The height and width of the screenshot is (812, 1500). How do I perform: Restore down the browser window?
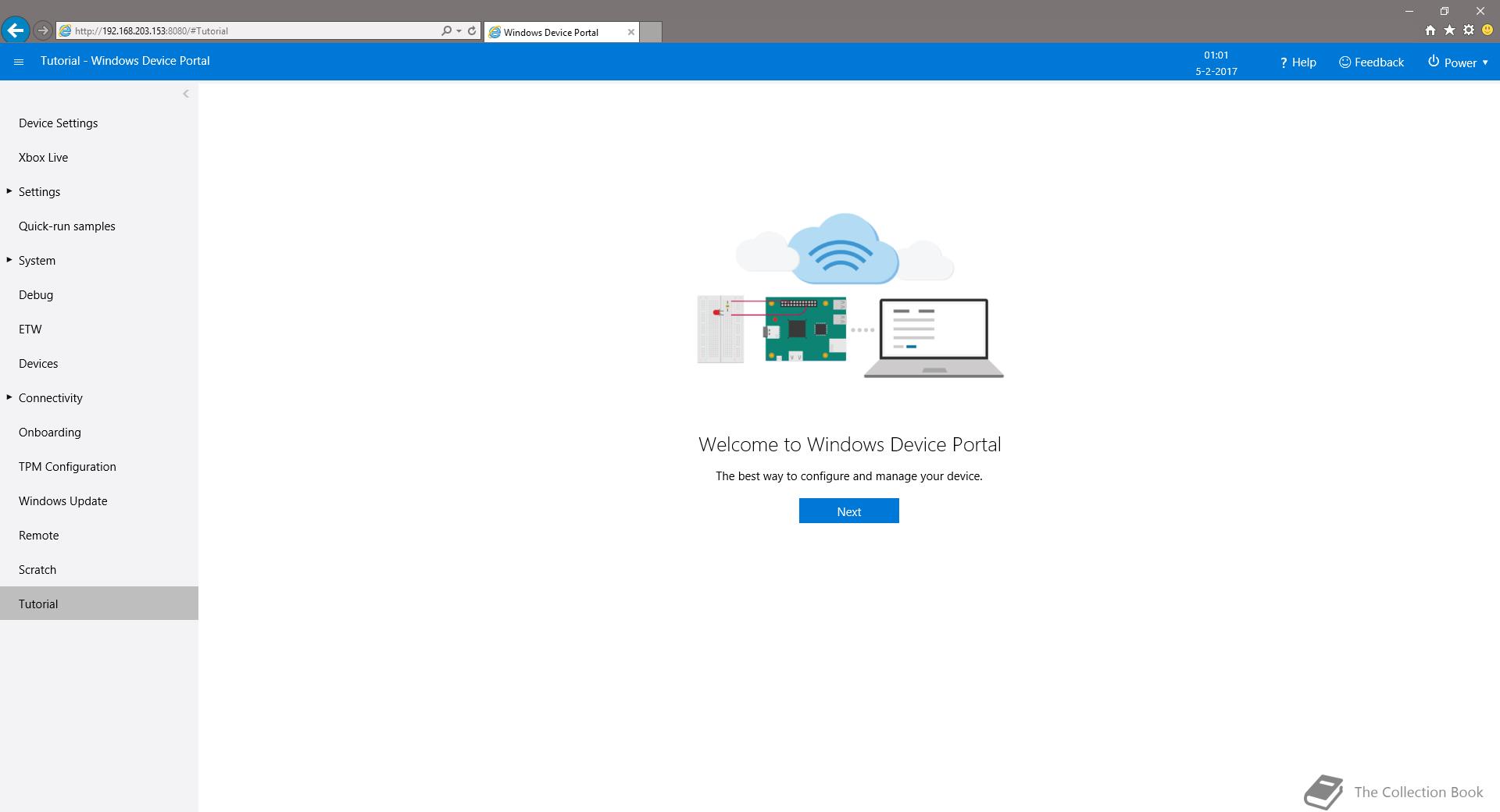[1445, 11]
